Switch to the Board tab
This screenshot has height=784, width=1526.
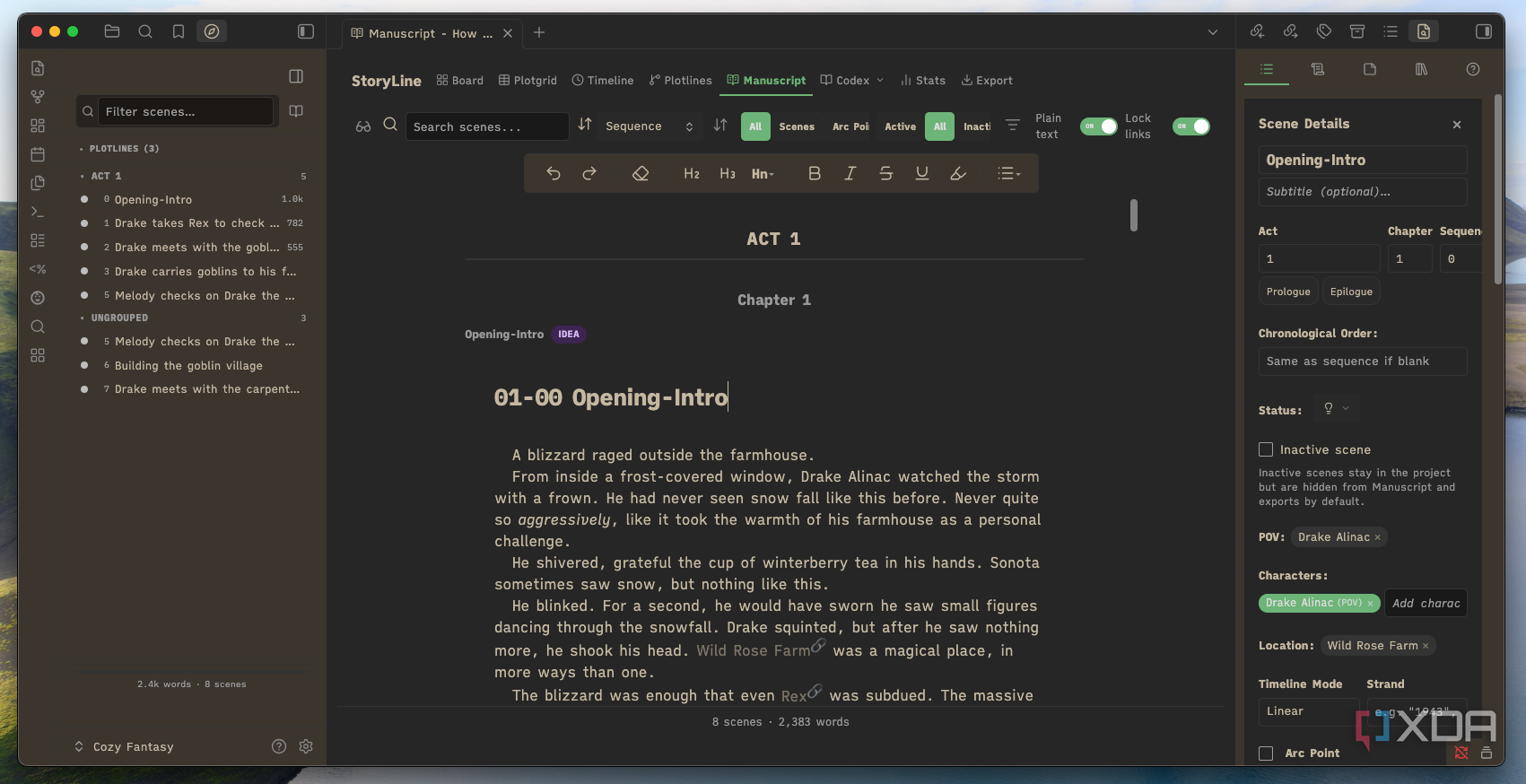click(460, 81)
